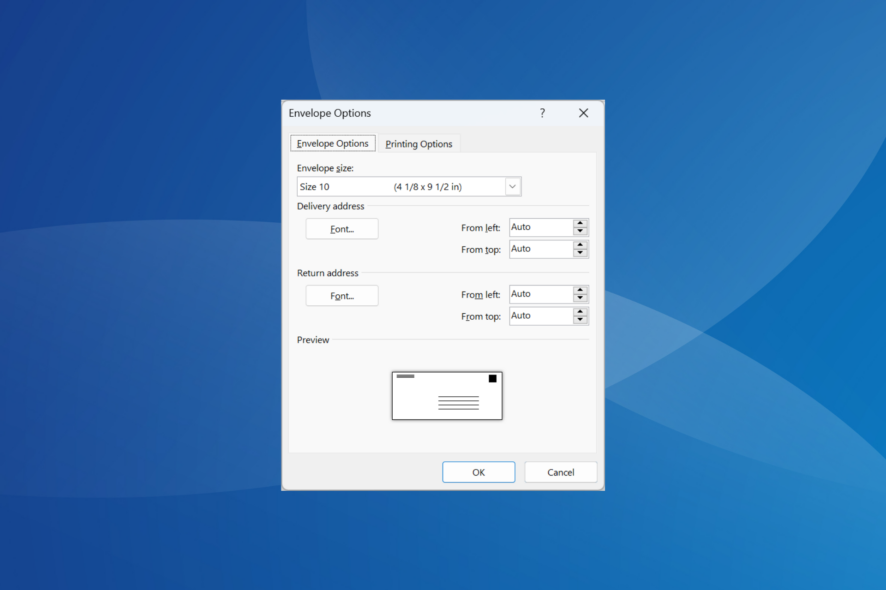Click the Preview section label
Viewport: 886px width, 590px height.
[313, 340]
